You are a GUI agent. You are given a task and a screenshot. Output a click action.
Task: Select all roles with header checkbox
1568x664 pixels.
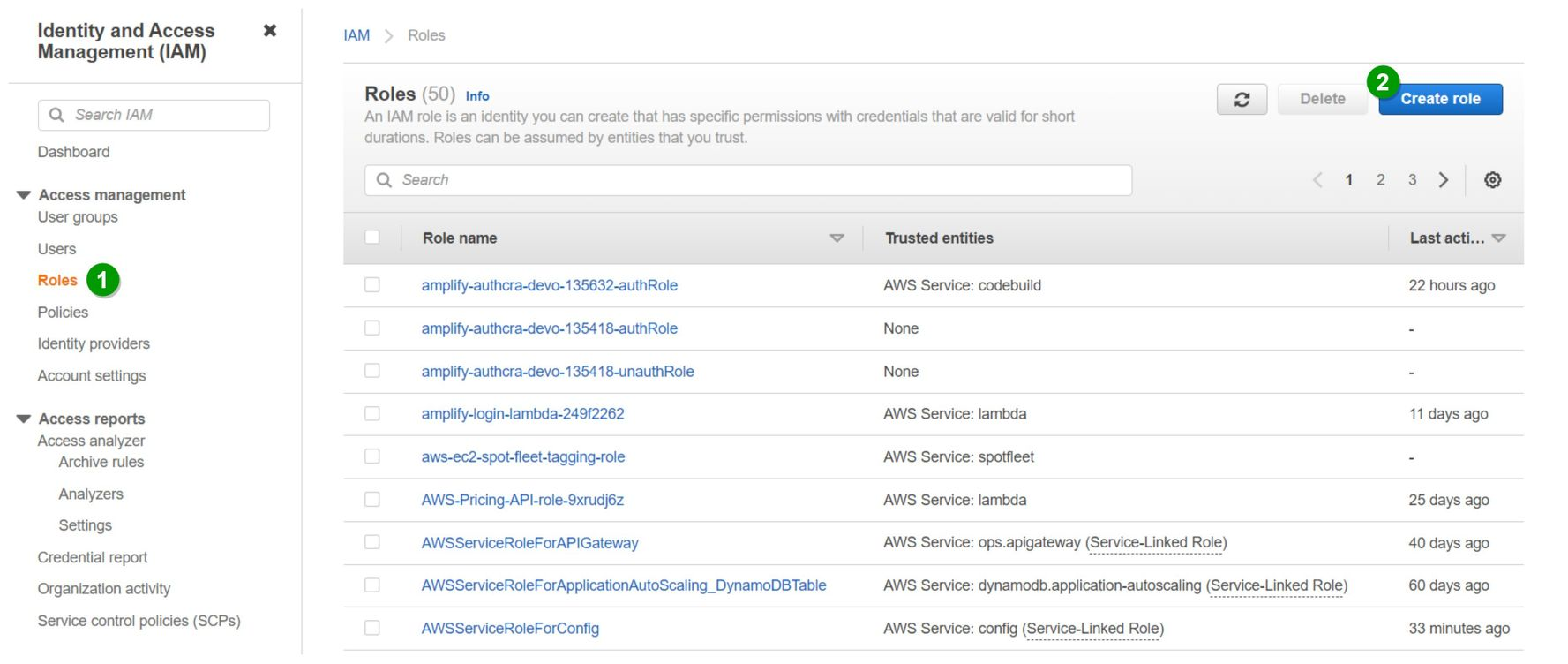(372, 238)
